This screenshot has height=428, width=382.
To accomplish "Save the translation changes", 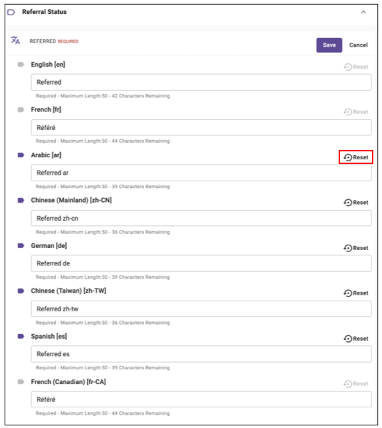I will (329, 45).
